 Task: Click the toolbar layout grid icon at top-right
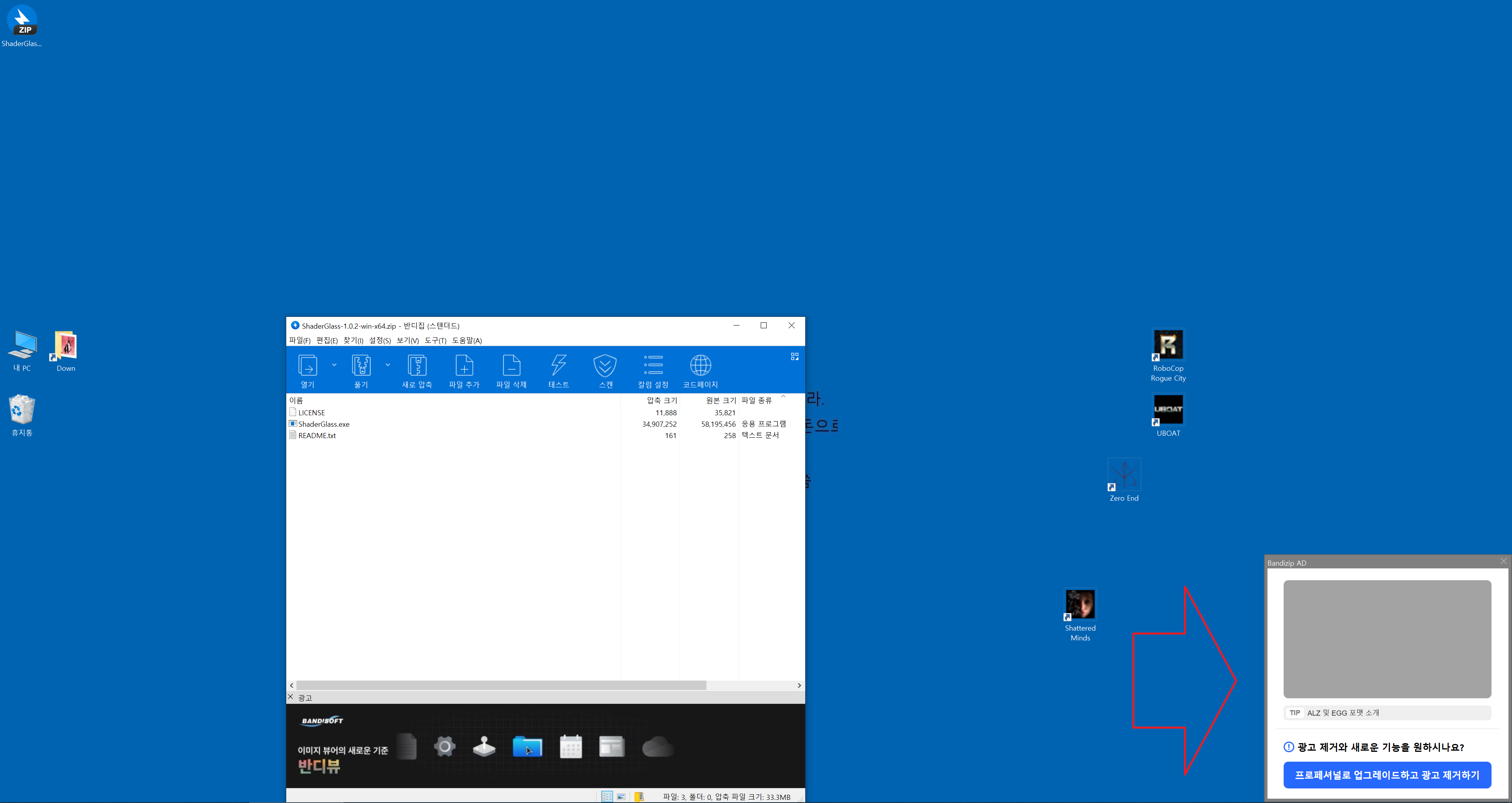coord(795,356)
